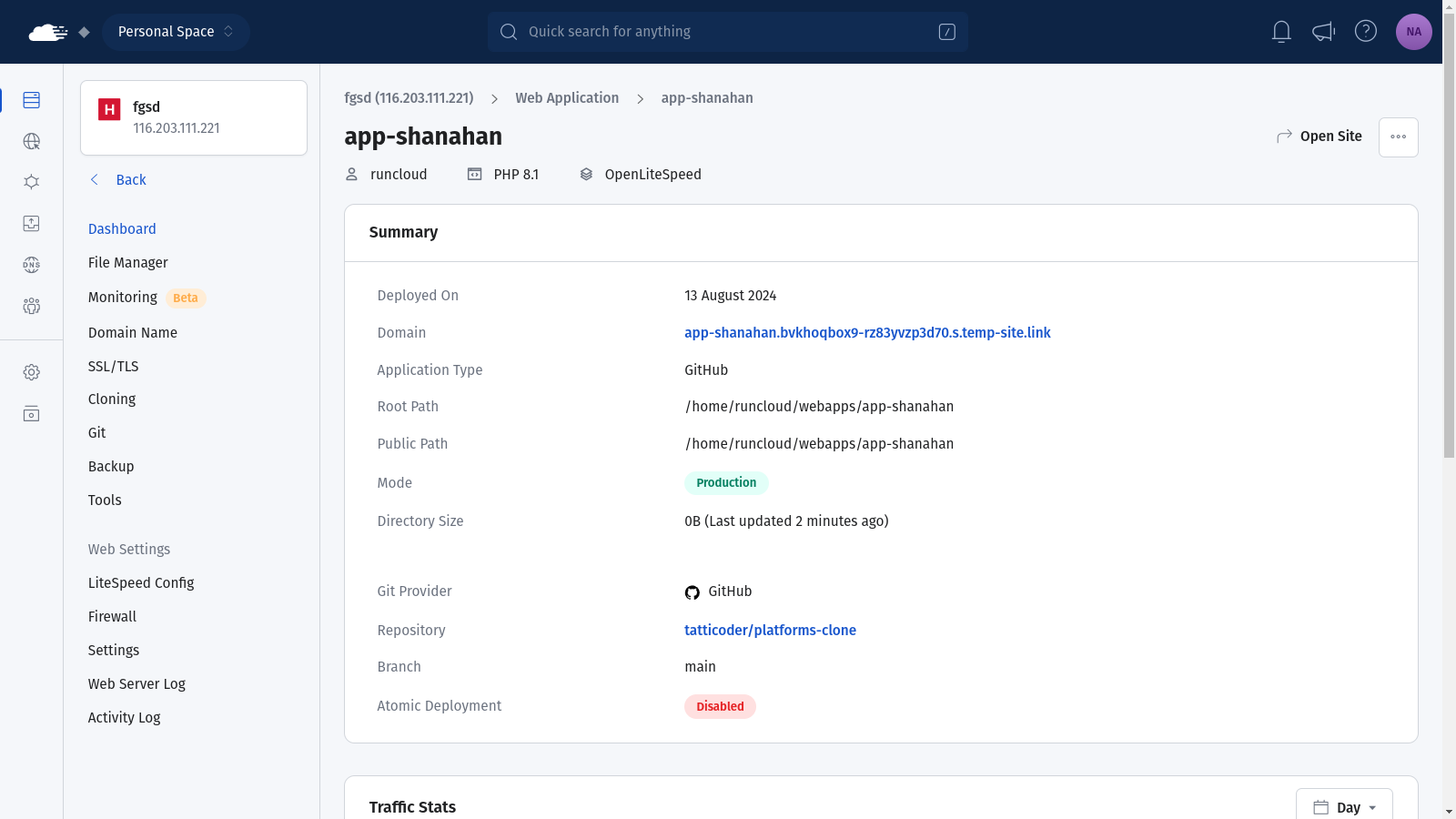Click the settings gear icon in left rail
1456x819 pixels.
click(32, 372)
